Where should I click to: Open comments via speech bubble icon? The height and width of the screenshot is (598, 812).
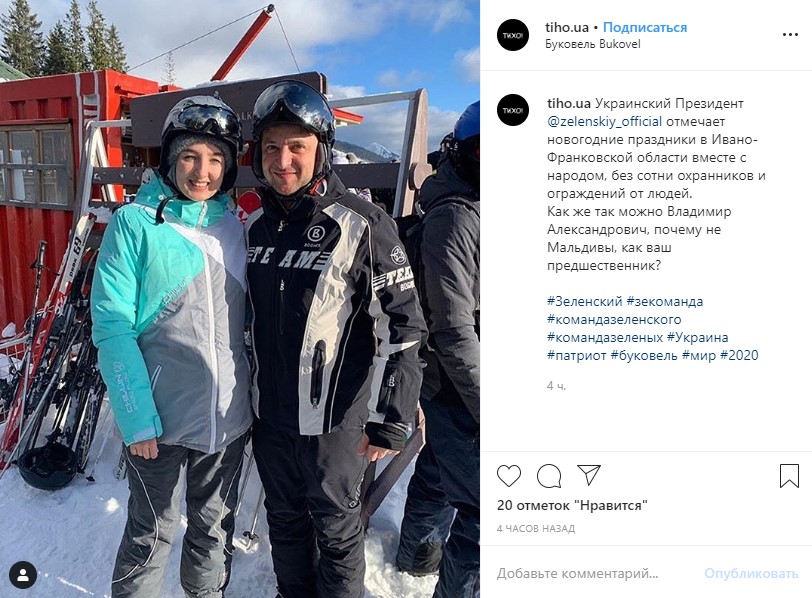click(x=549, y=475)
